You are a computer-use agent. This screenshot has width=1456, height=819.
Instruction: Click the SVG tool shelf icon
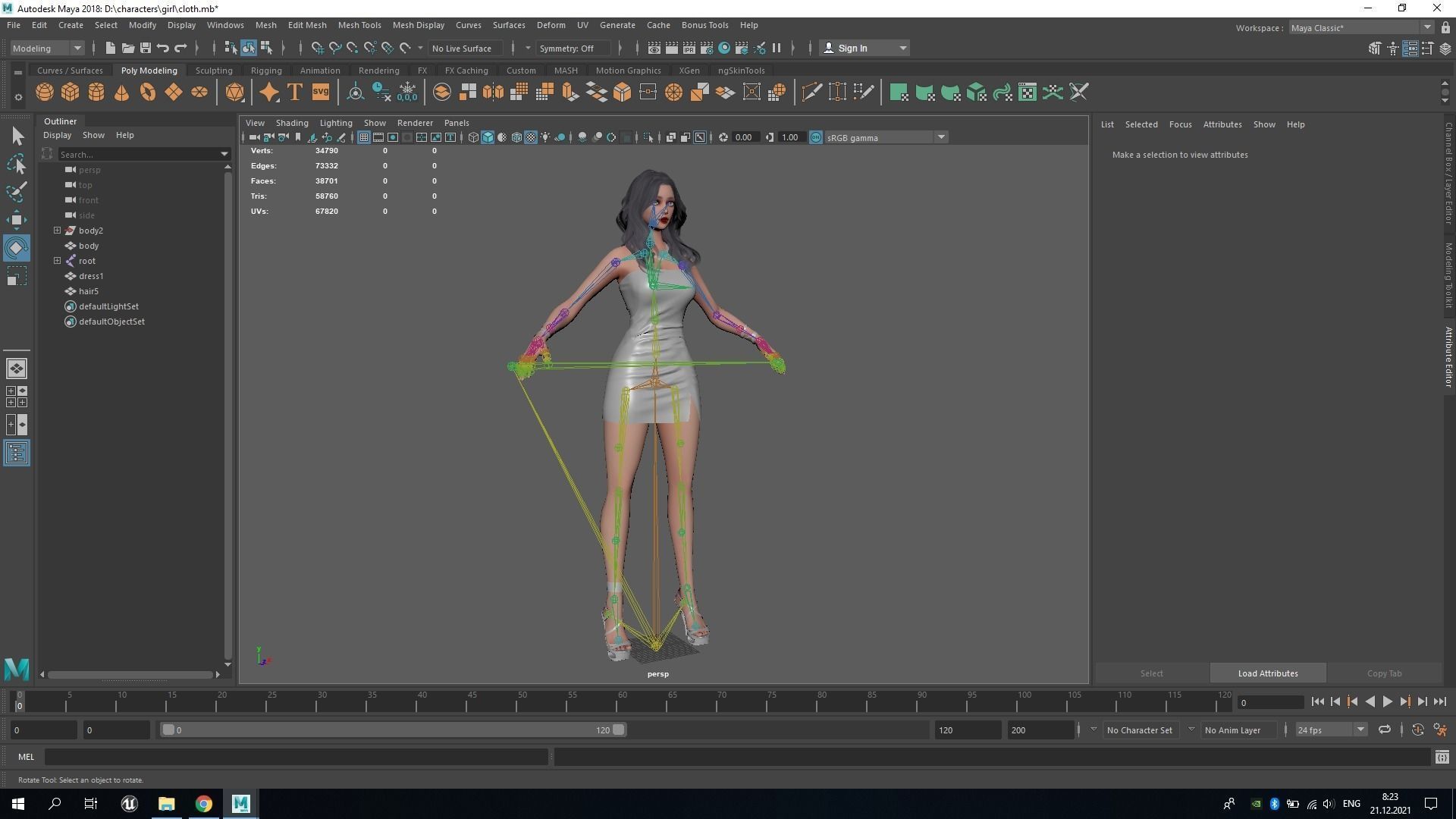coord(321,93)
